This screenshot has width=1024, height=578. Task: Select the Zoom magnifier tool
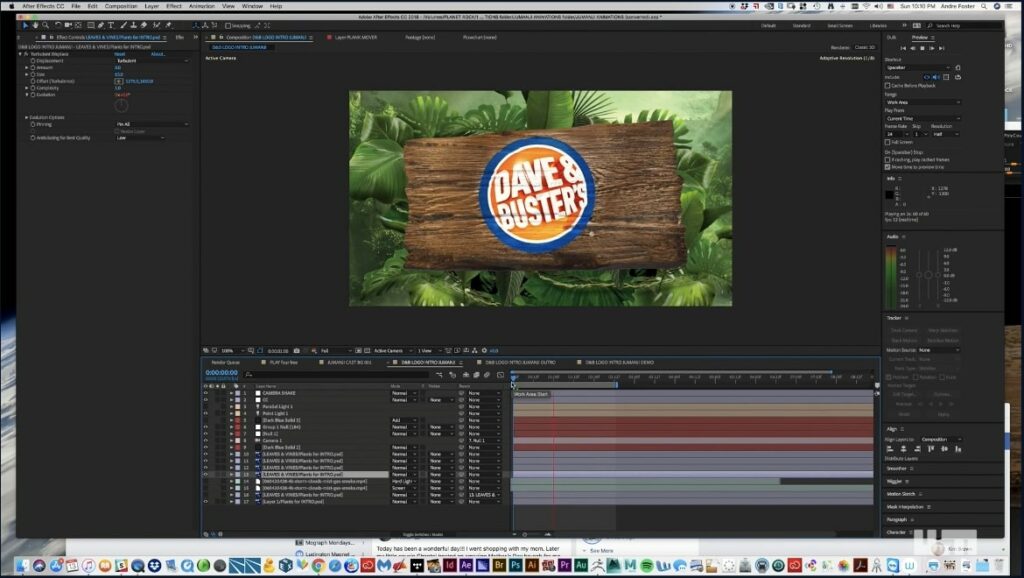point(45,25)
